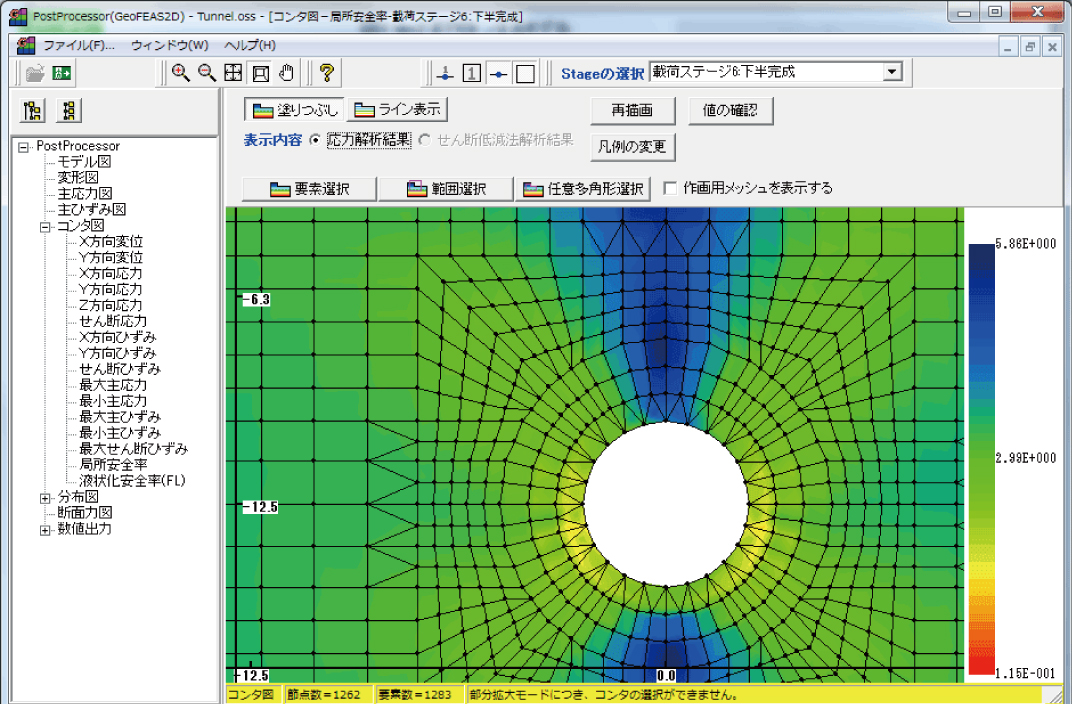Click the app icon in the menu bar
This screenshot has height=704, width=1072.
26,46
